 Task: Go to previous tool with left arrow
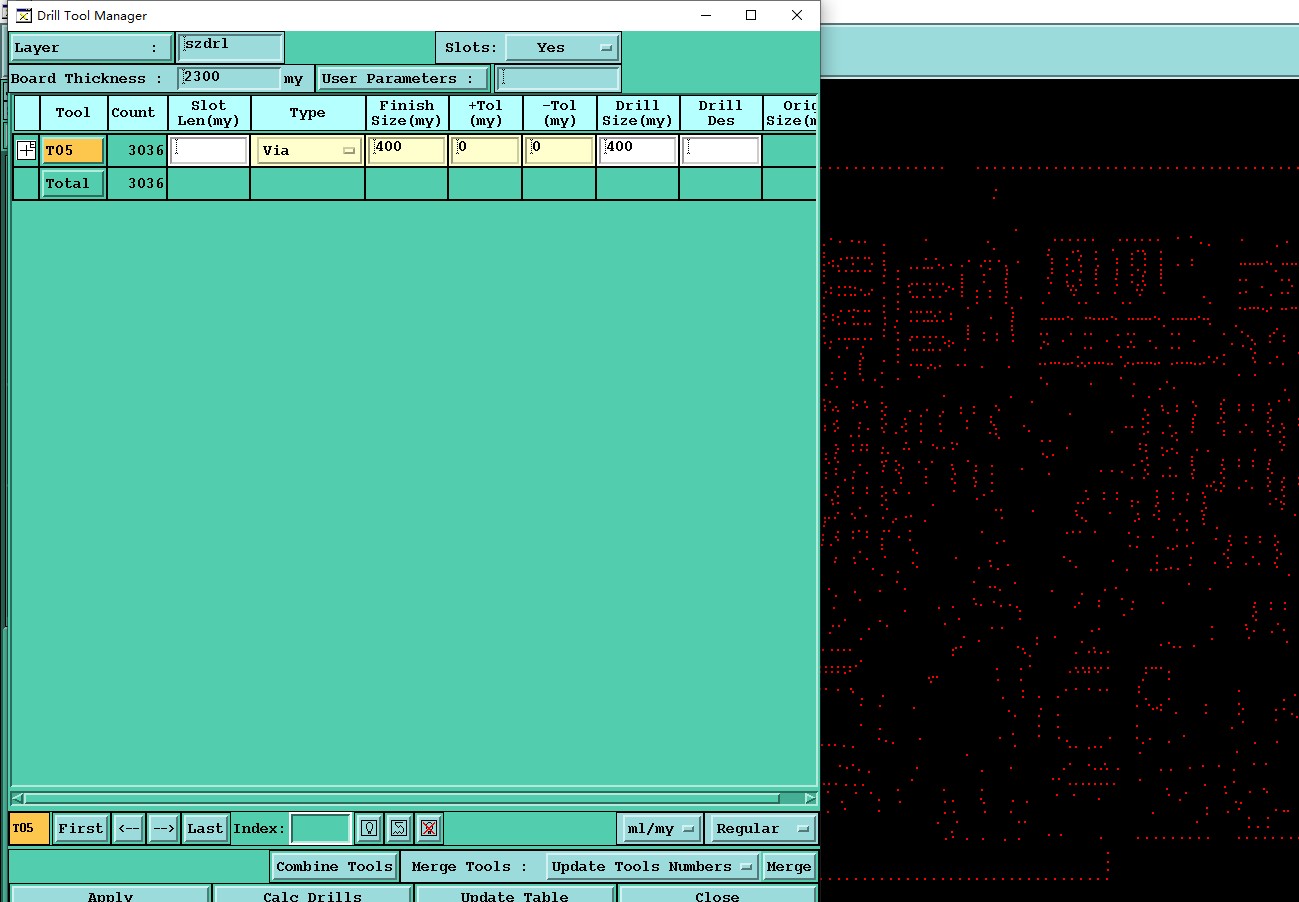(128, 828)
